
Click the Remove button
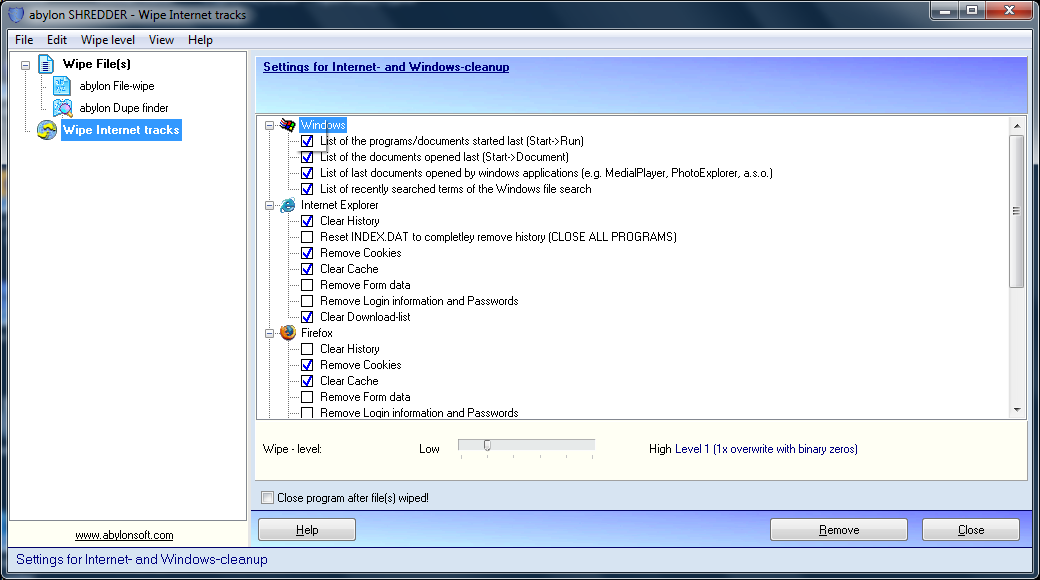coord(839,530)
